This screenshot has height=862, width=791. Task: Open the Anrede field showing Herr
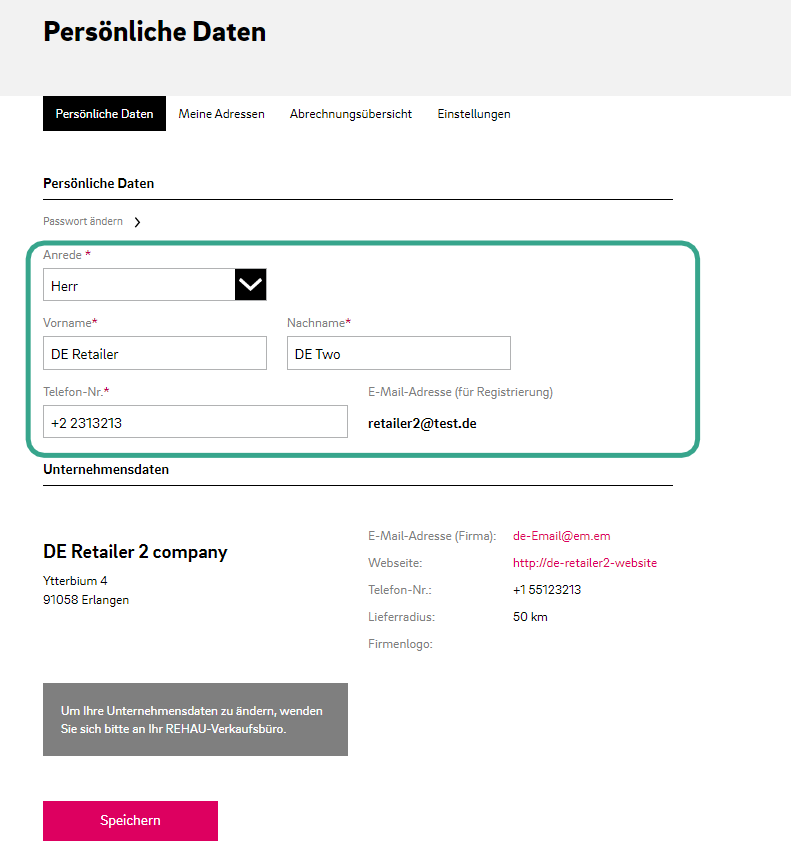[139, 285]
